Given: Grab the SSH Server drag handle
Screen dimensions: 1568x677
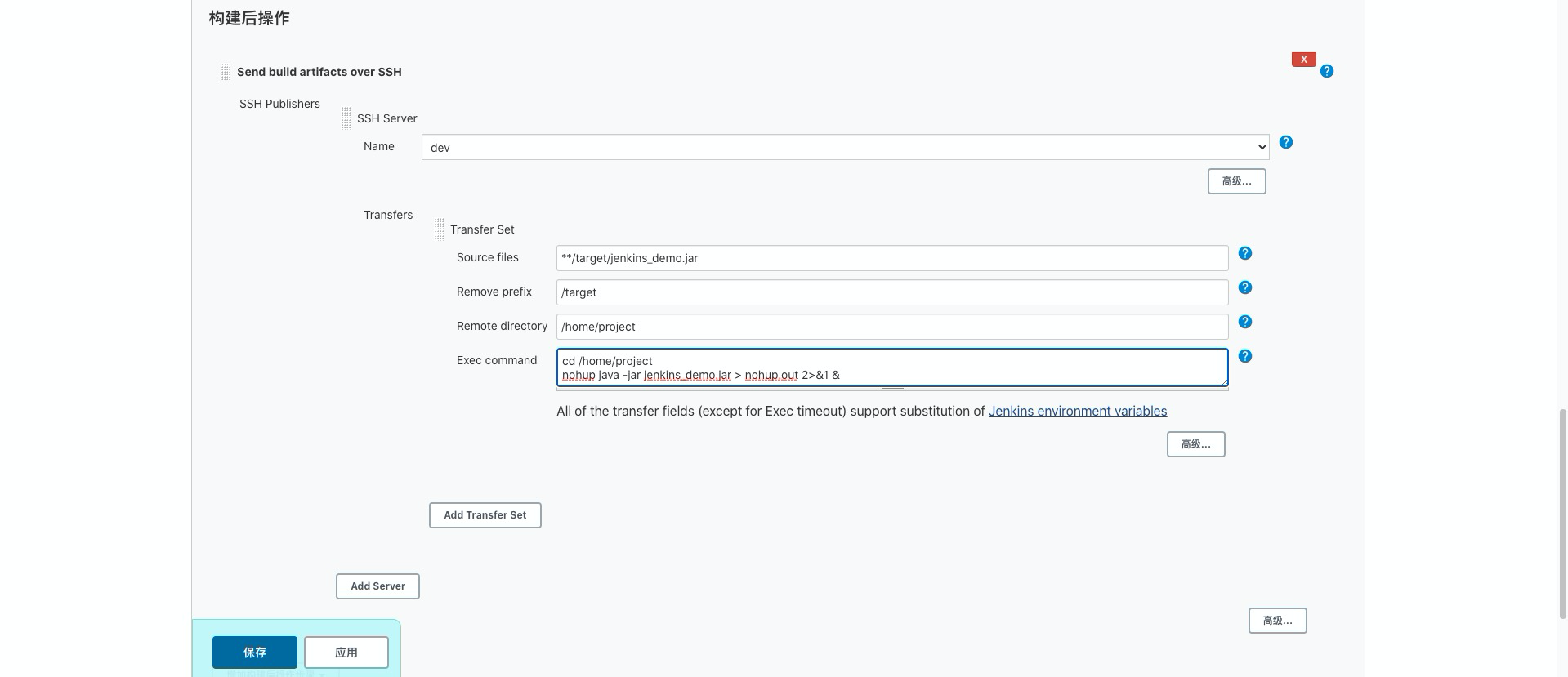Looking at the screenshot, I should tap(346, 118).
